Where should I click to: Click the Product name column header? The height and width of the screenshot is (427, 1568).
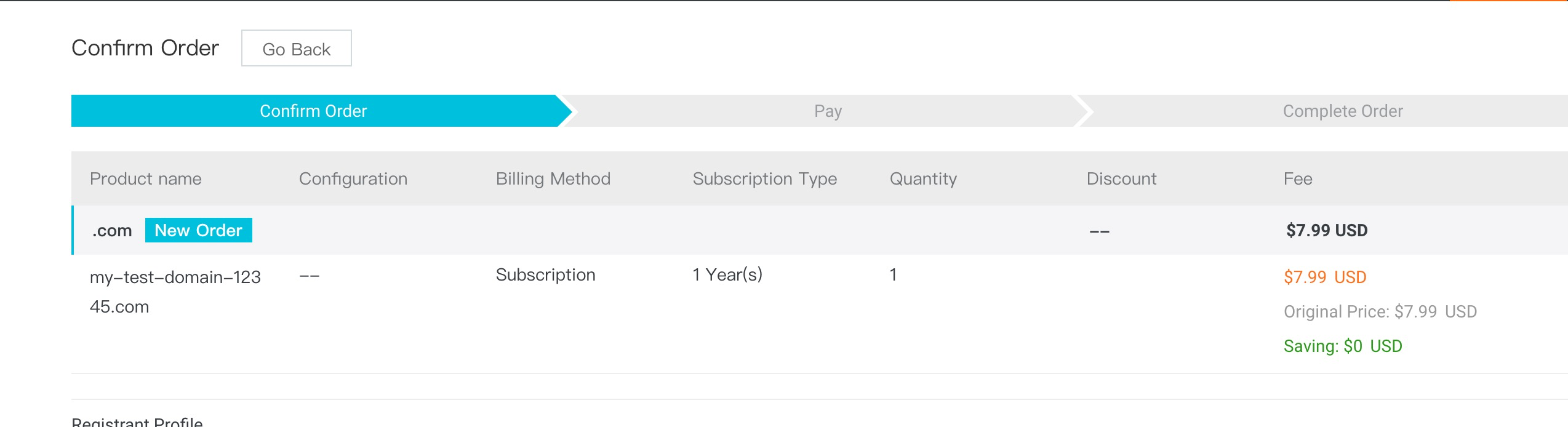coord(146,179)
